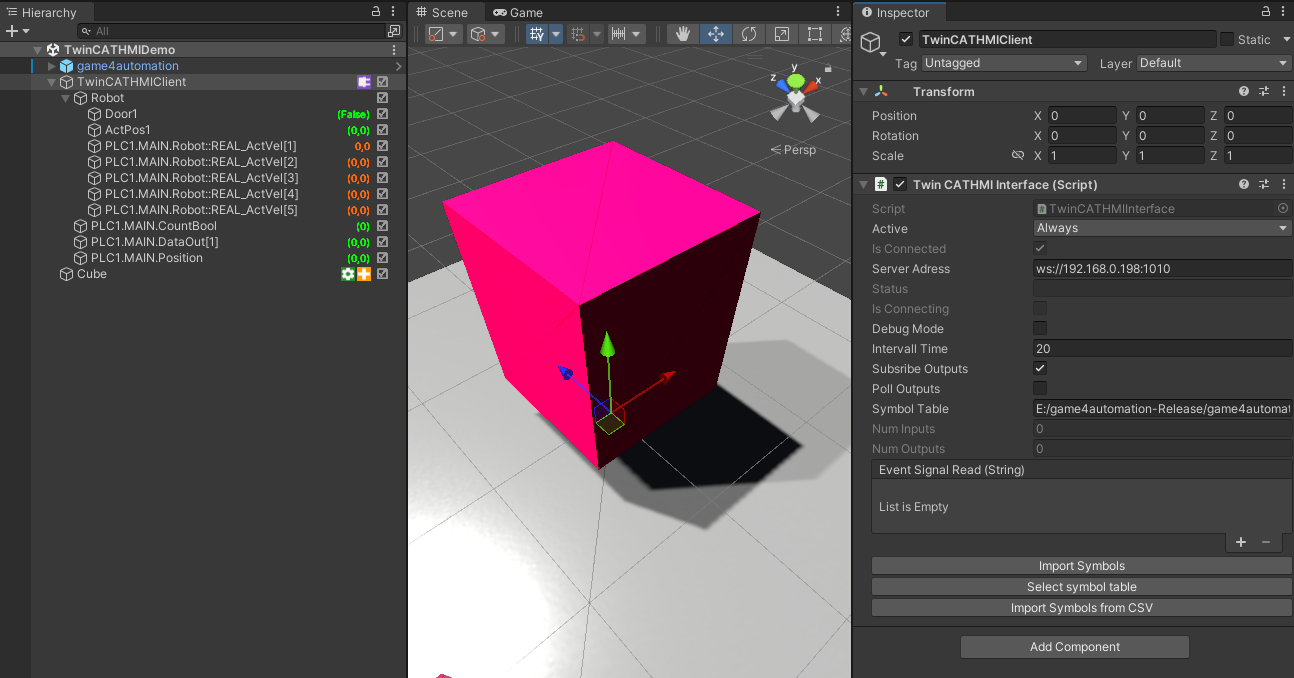Select the Rotate tool
Image resolution: width=1294 pixels, height=678 pixels.
coord(749,34)
